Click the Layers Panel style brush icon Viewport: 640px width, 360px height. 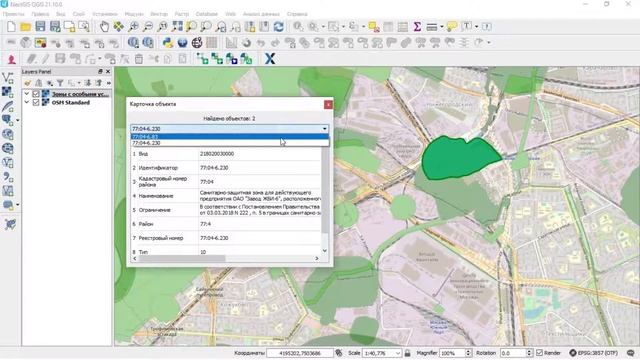tap(28, 83)
